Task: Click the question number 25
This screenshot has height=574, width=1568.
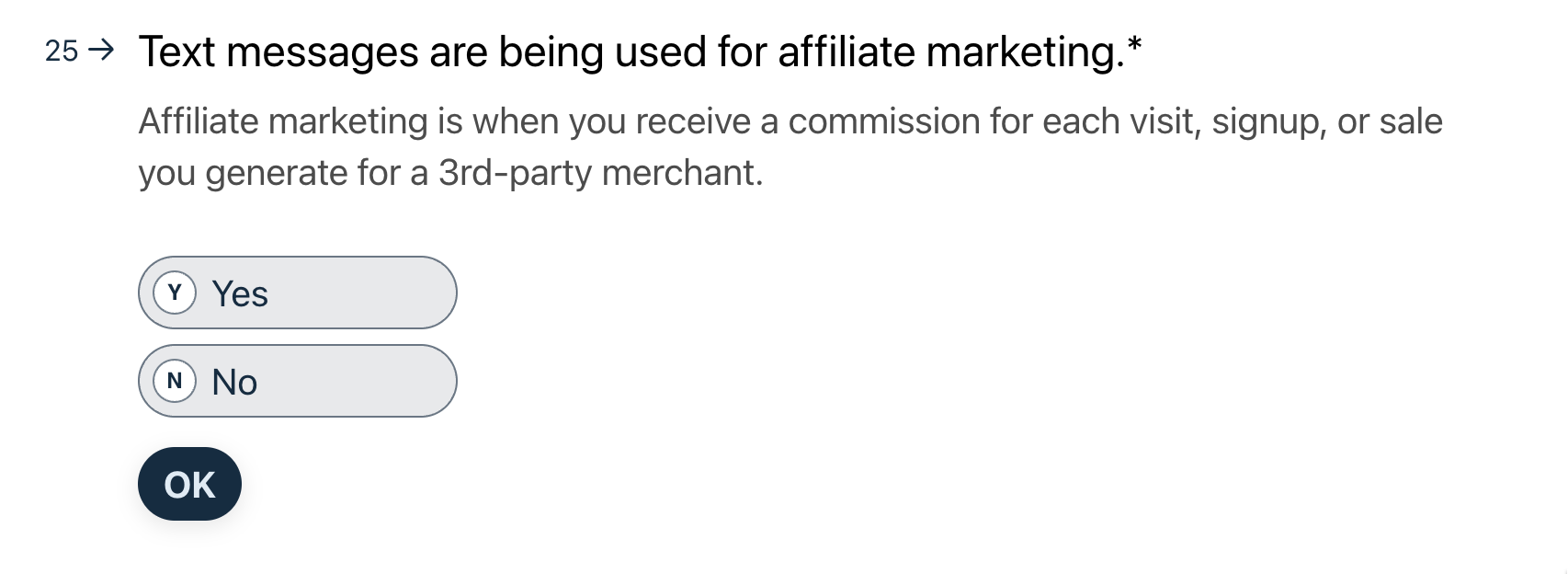Action: coord(62,52)
